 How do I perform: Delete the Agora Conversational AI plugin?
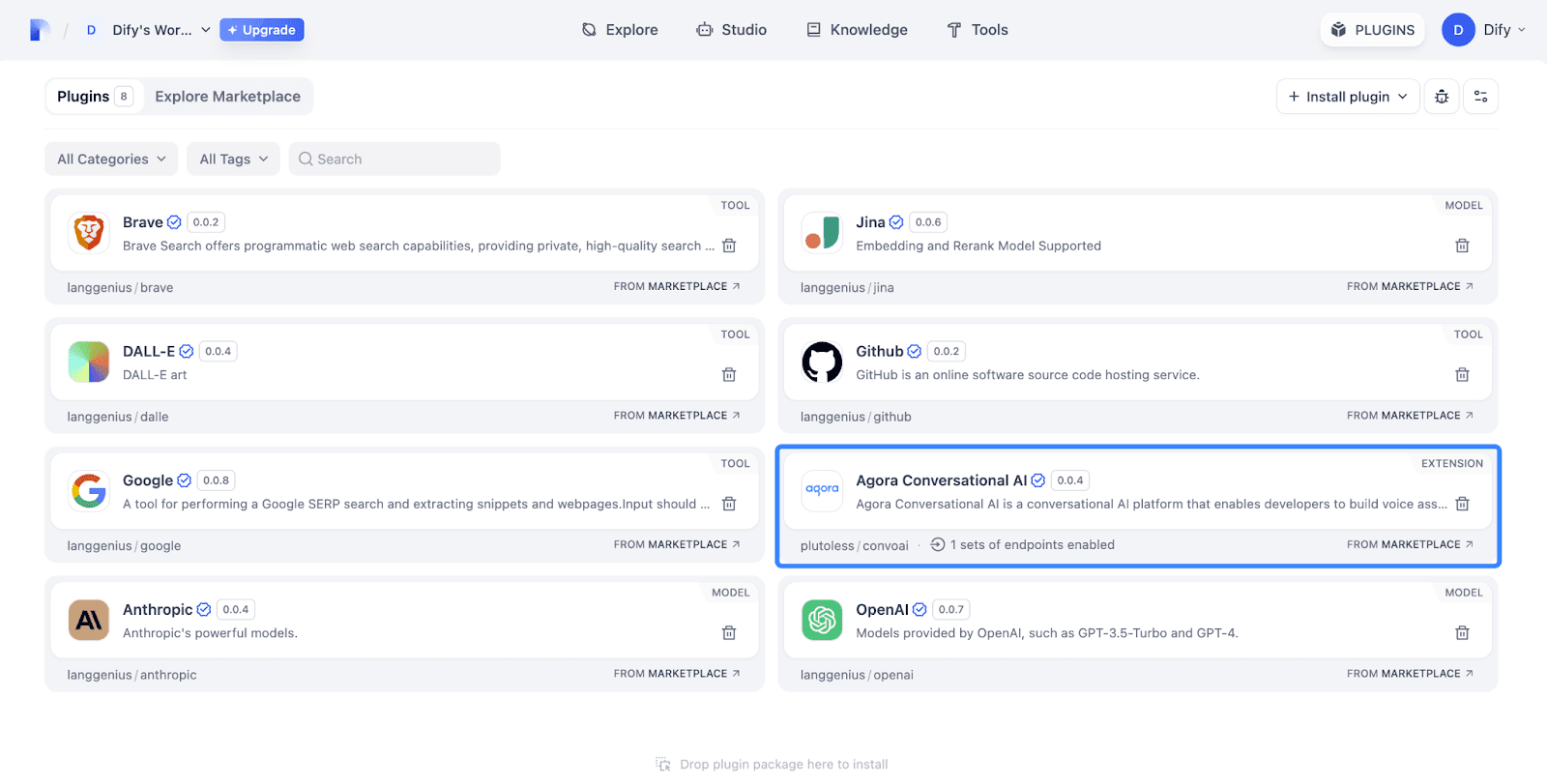1462,504
